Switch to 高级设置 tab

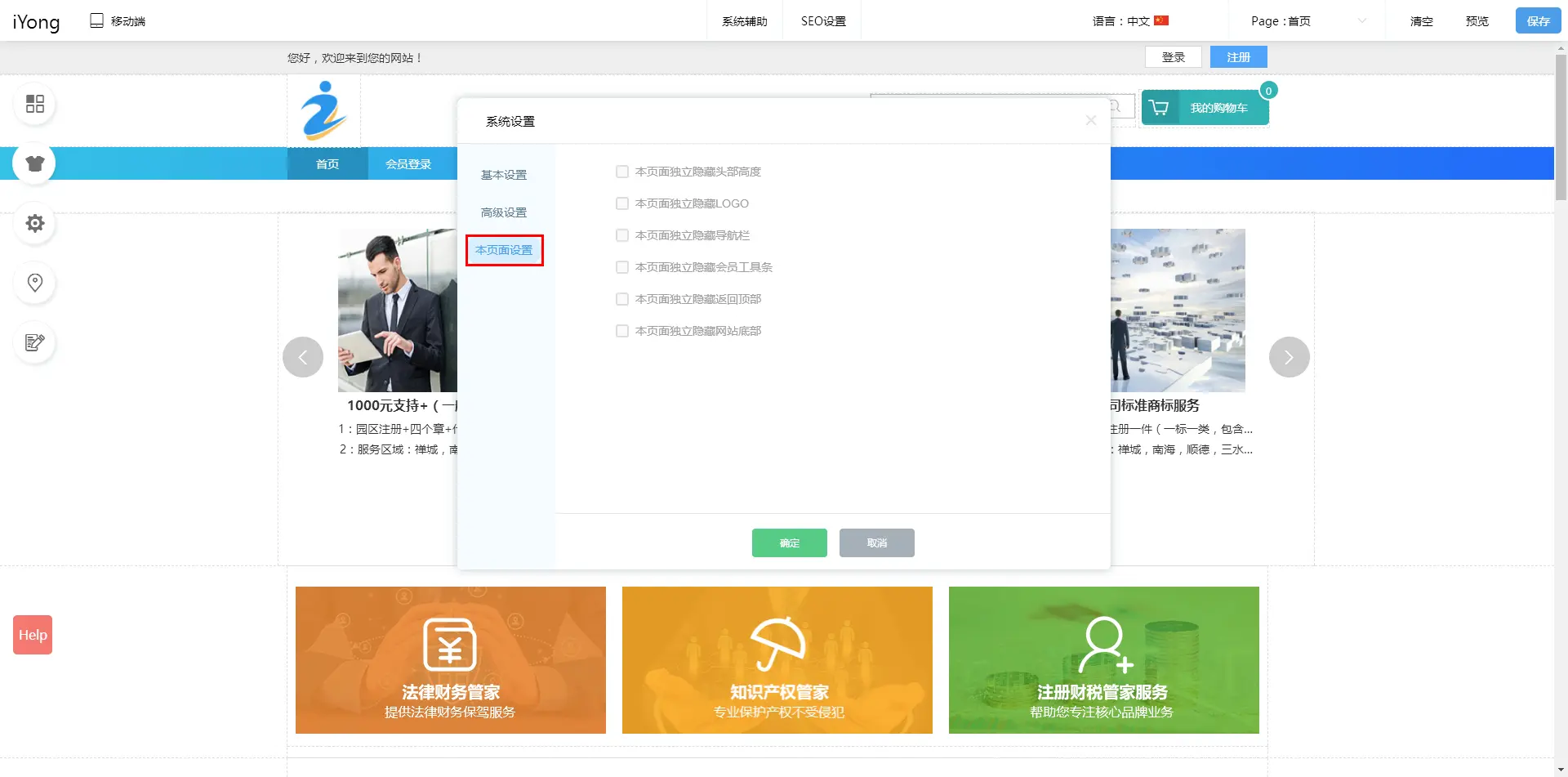click(504, 212)
